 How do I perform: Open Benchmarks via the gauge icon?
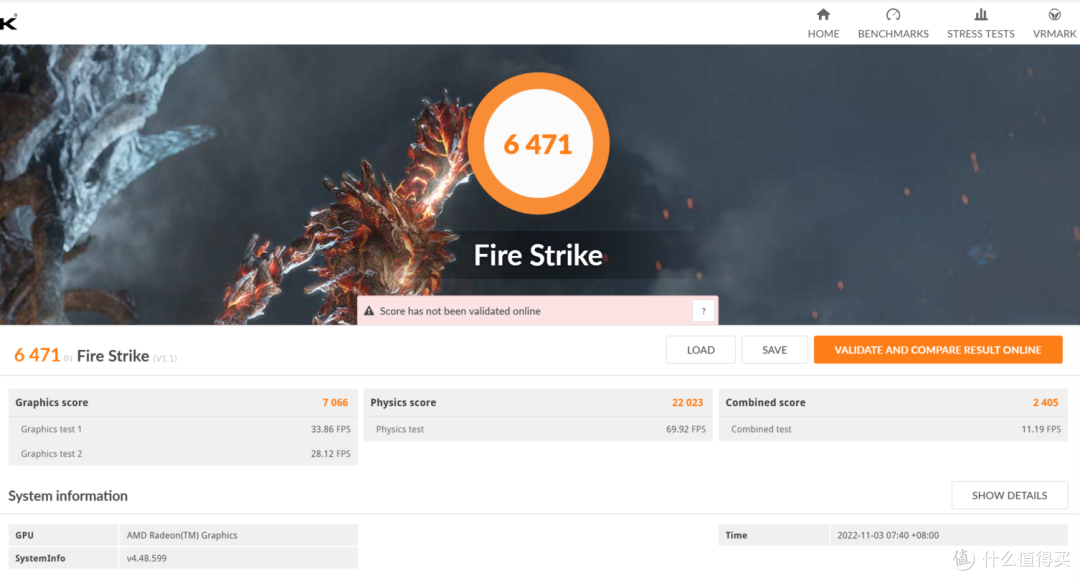(x=893, y=15)
